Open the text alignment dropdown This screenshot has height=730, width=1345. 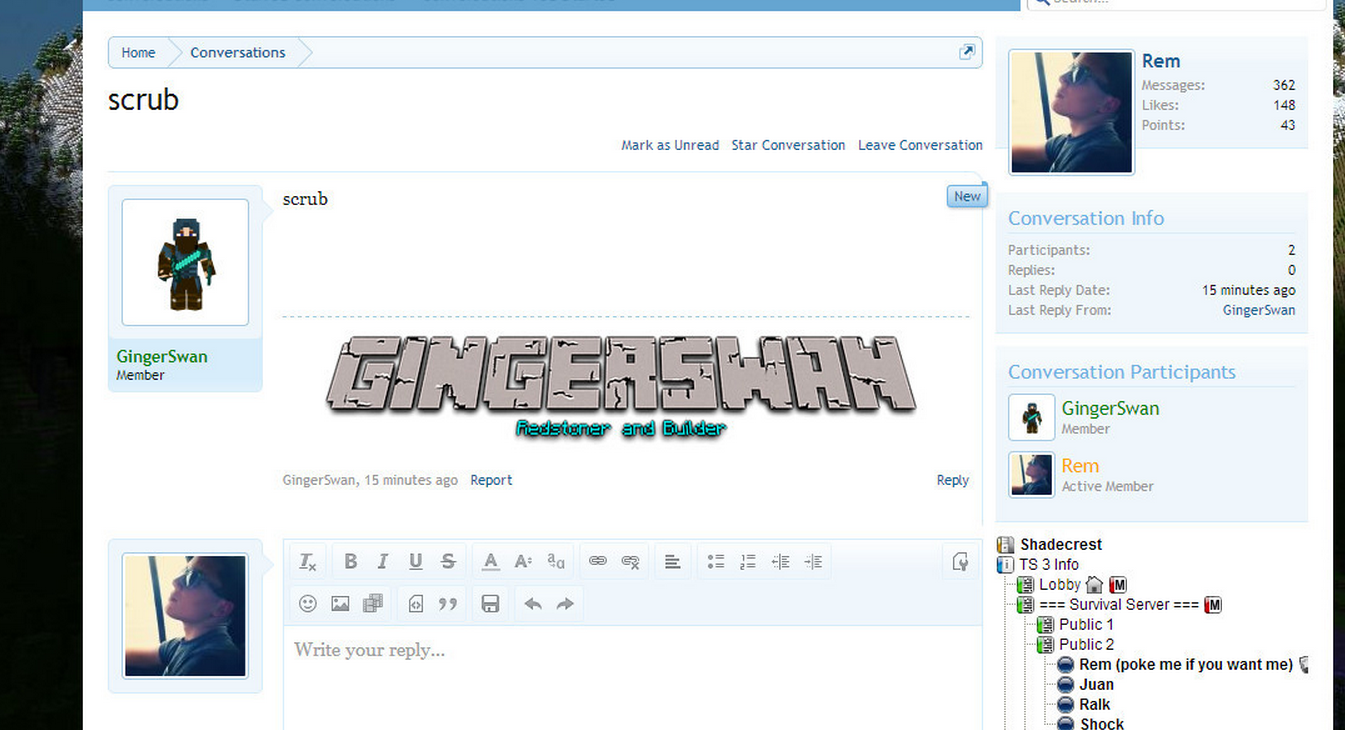[673, 562]
